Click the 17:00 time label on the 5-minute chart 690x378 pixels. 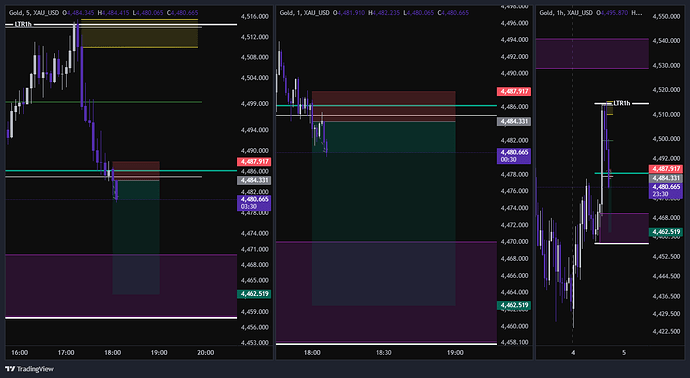click(66, 352)
